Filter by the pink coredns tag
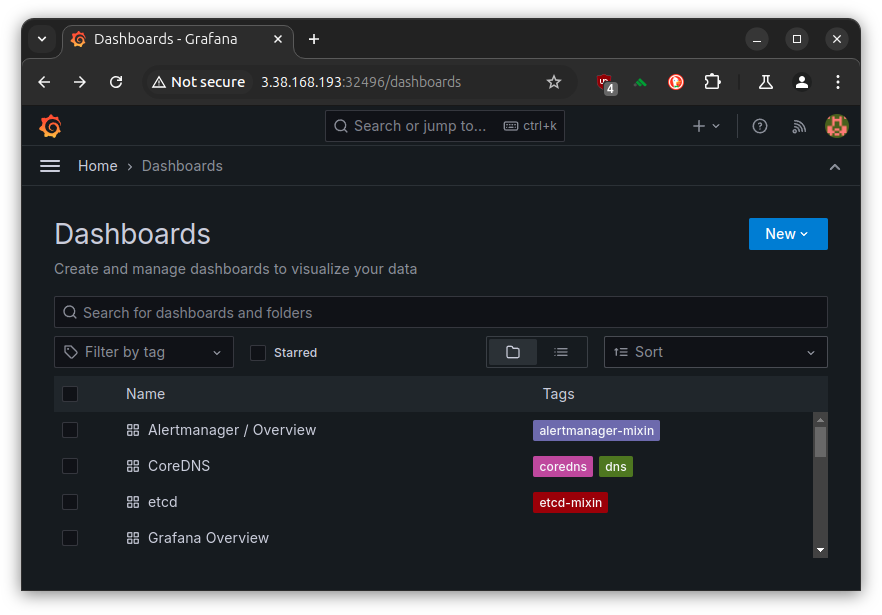 [562, 467]
